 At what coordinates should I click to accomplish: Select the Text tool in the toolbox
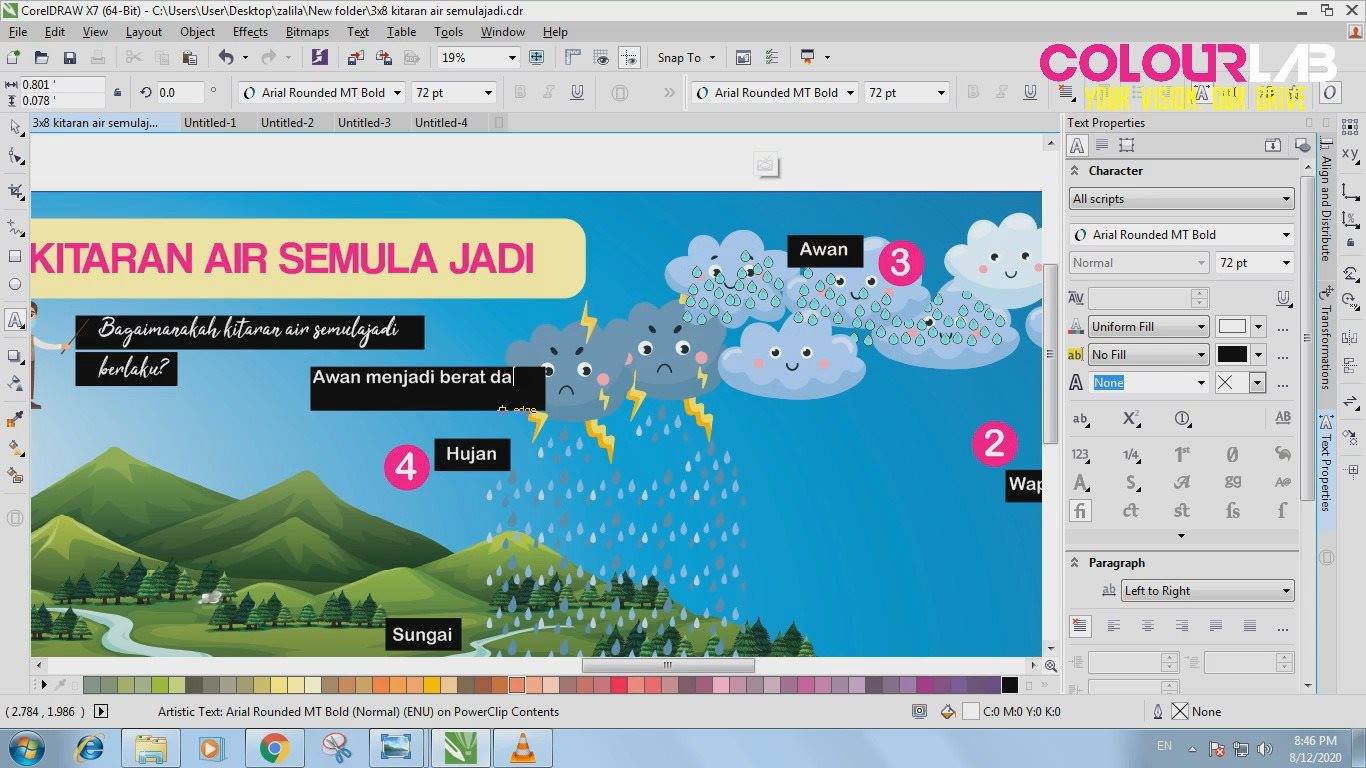pos(15,320)
